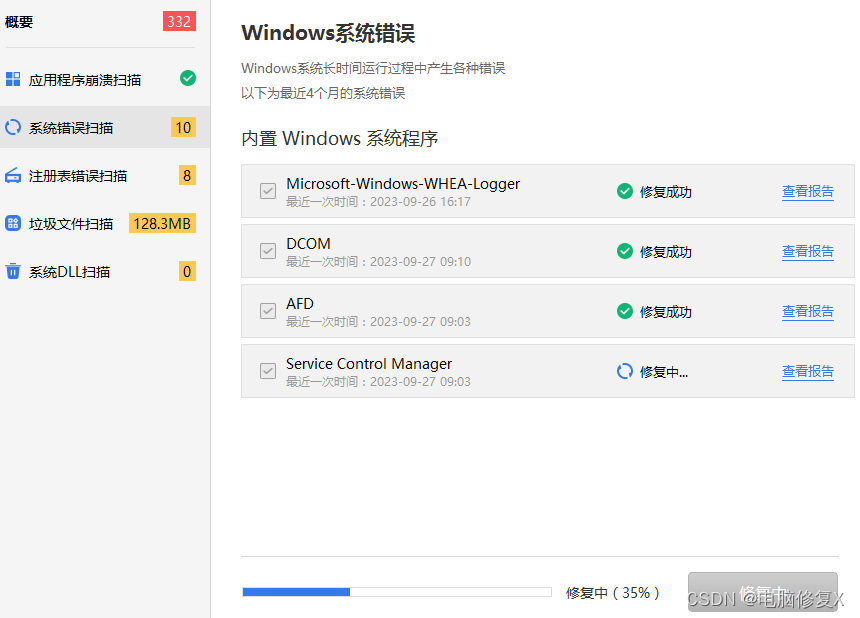
Task: Click the trash icon for 系统DLL扫描
Action: point(13,271)
